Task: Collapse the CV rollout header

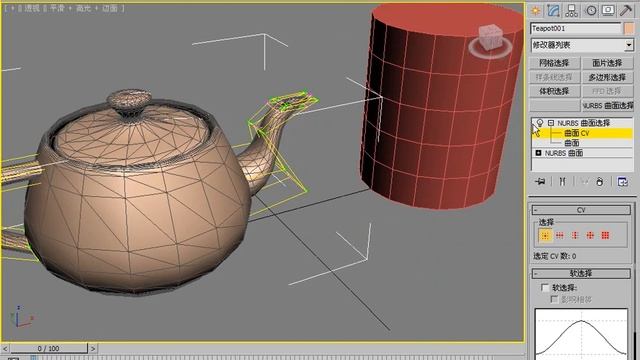Action: tap(581, 210)
